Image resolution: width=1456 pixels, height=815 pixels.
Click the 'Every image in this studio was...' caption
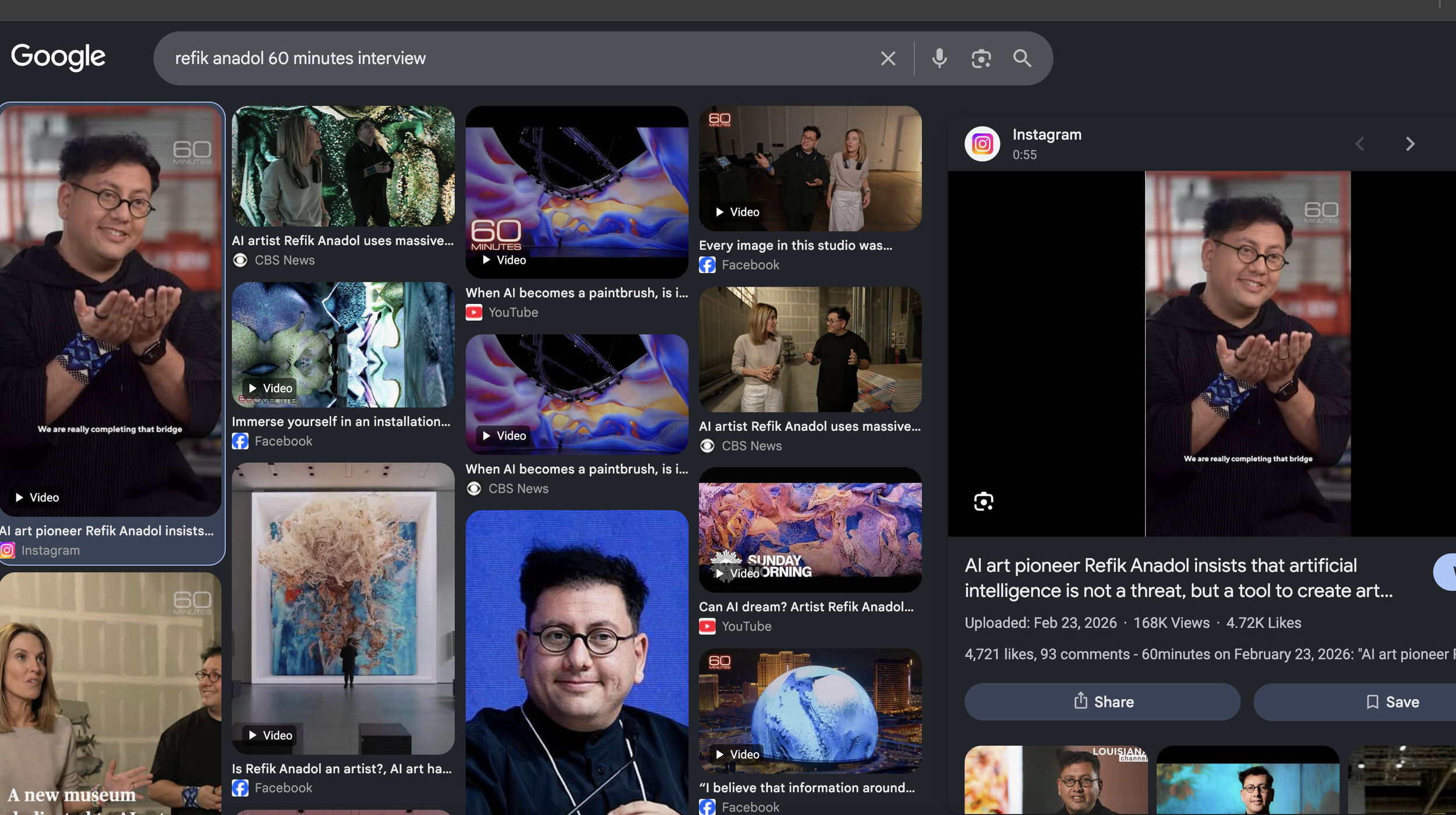(796, 246)
